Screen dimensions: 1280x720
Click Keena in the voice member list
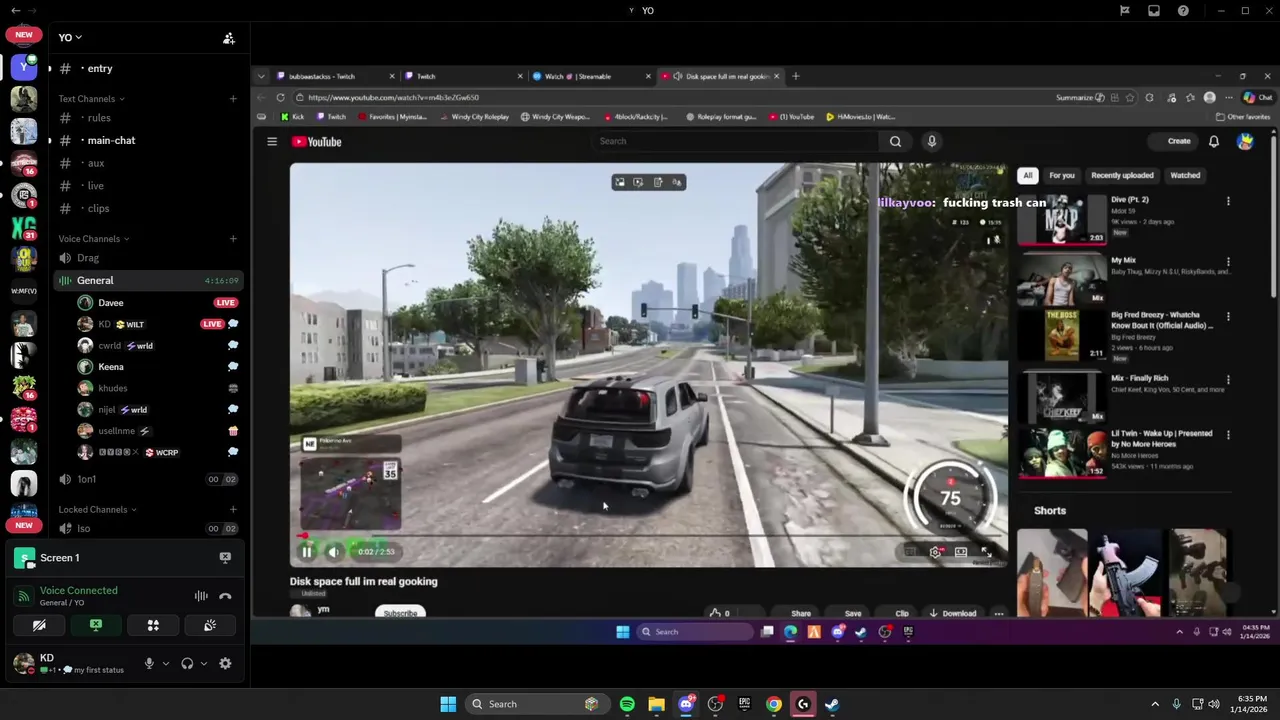pyautogui.click(x=111, y=367)
